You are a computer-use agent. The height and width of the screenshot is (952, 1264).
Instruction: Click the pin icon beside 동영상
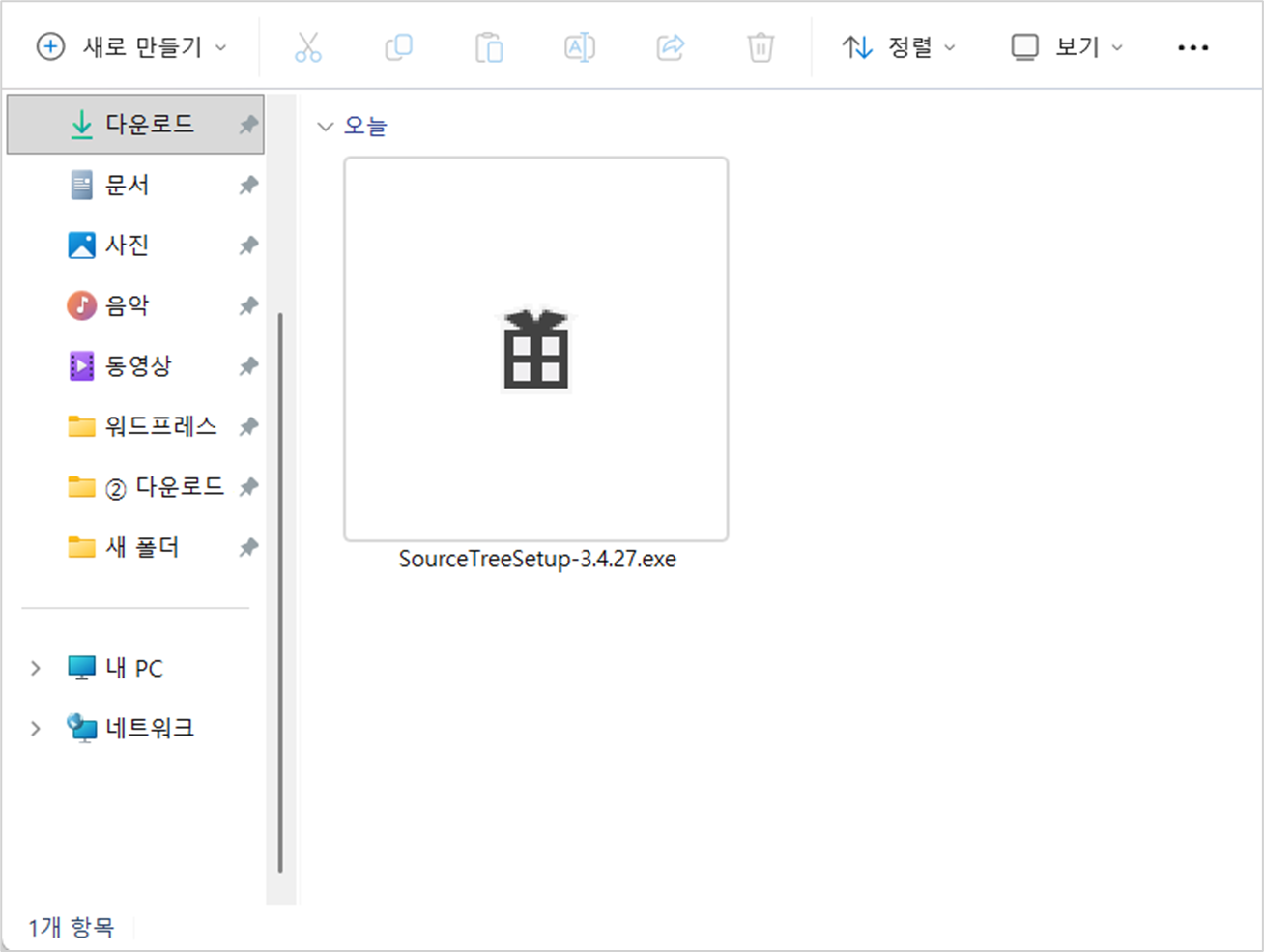tap(248, 366)
